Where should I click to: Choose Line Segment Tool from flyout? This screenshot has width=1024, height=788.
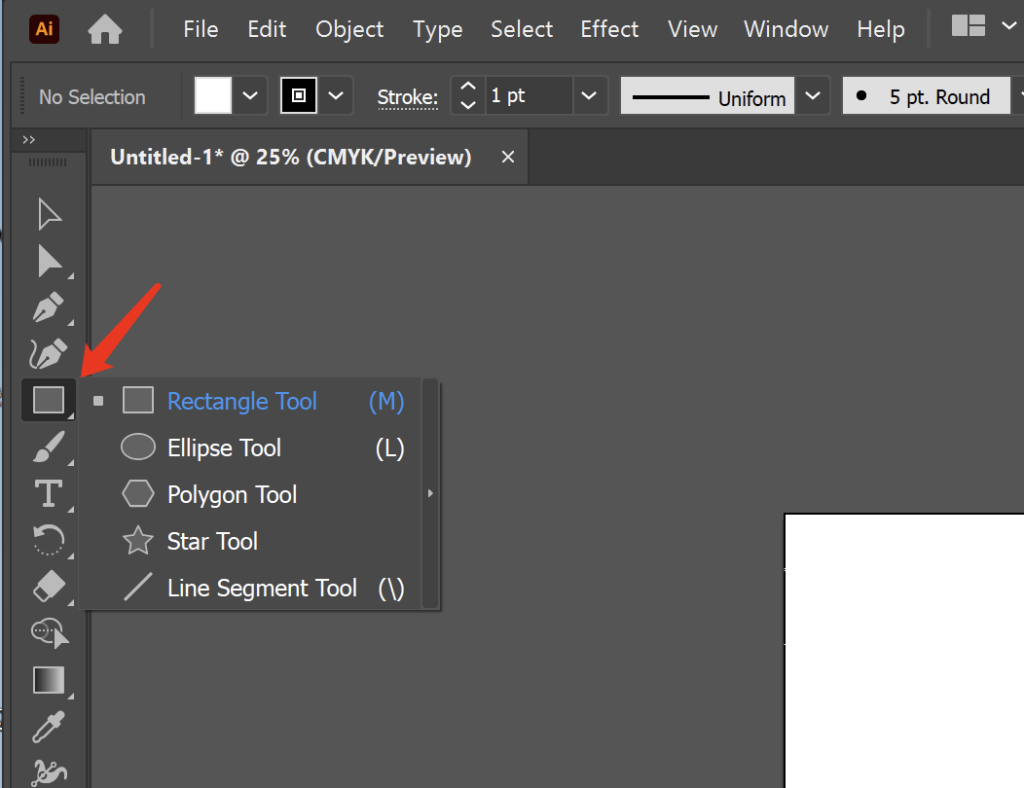click(261, 588)
